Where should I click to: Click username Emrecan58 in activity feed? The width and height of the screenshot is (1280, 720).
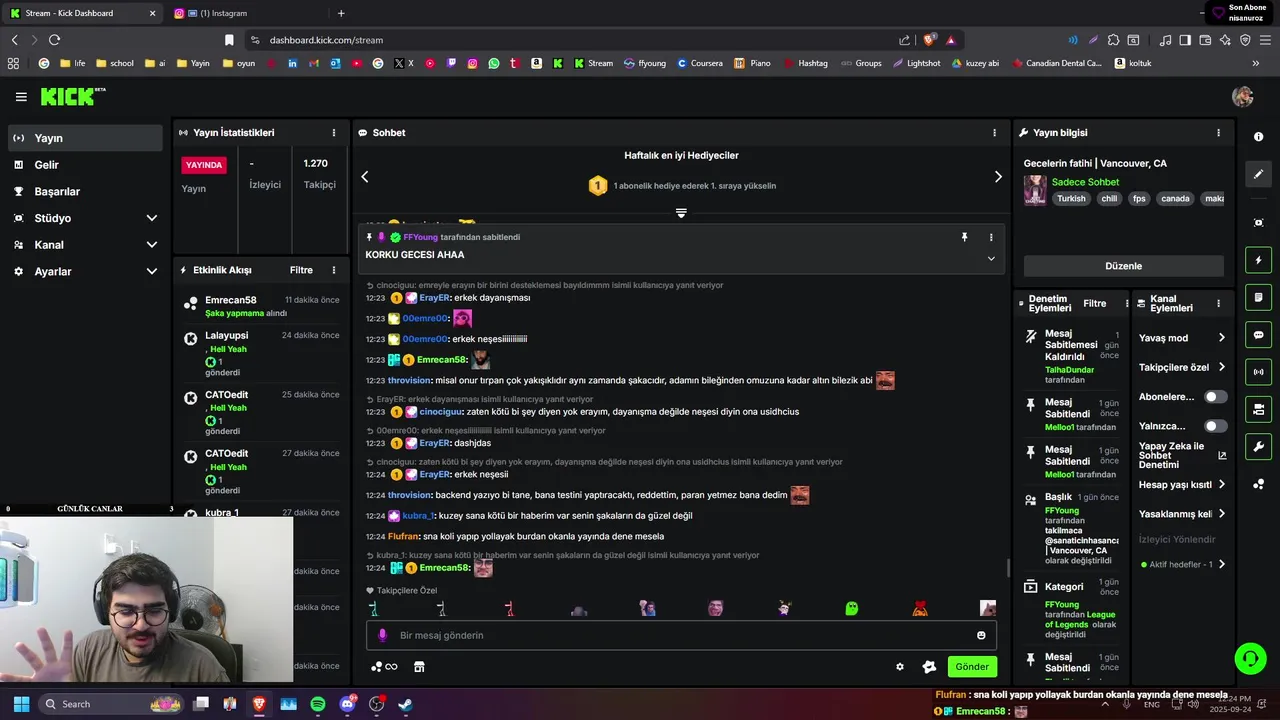231,300
